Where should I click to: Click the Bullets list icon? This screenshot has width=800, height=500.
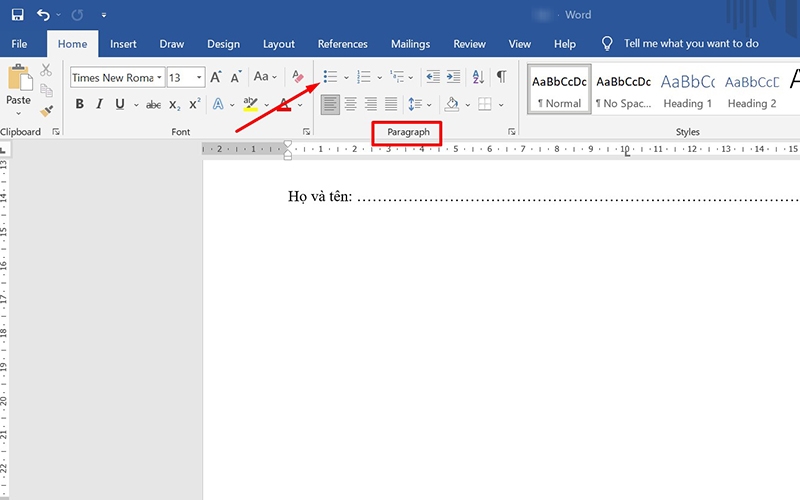coord(330,77)
